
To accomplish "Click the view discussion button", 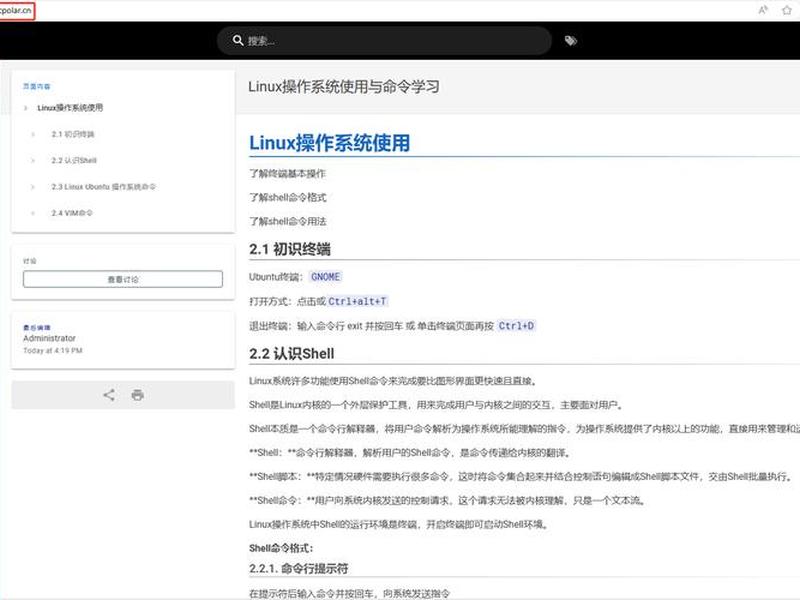I will [123, 279].
